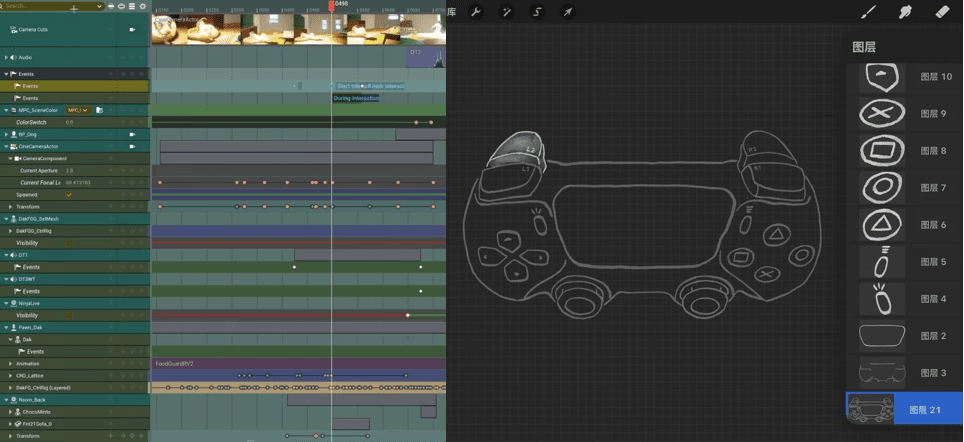Click the browse icon next to MPC_SceneColor dropdown
964x442 pixels.
click(99, 110)
